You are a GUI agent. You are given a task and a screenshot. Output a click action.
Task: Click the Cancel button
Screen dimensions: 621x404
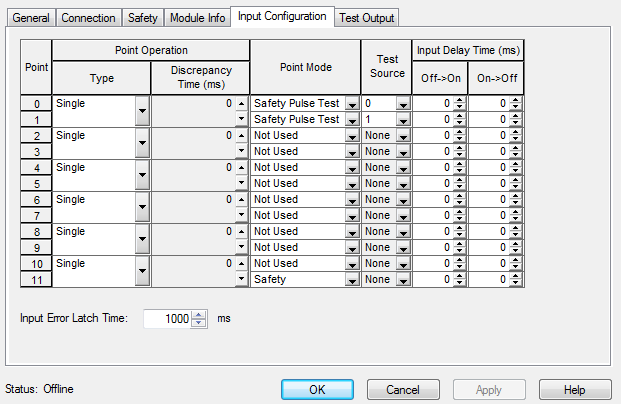403,389
